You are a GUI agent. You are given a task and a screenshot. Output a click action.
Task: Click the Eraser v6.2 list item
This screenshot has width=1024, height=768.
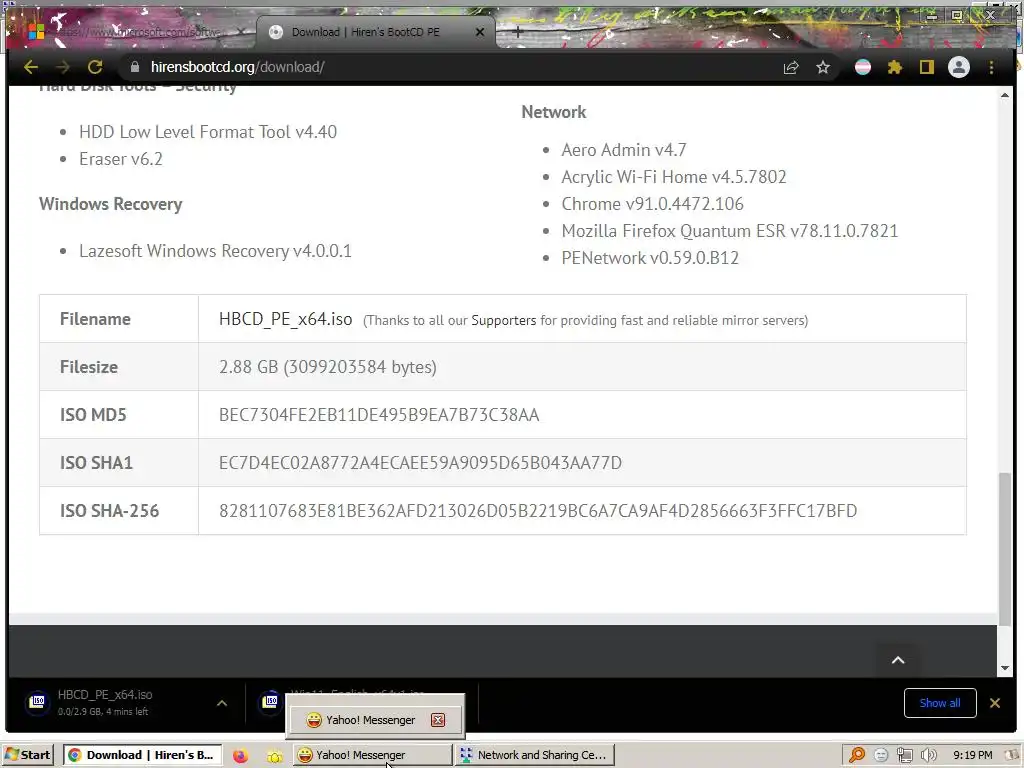(x=121, y=159)
